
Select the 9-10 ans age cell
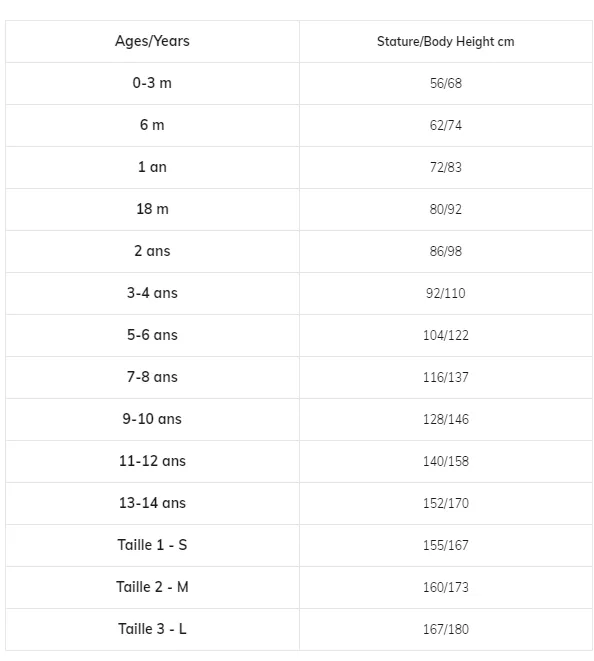click(152, 419)
